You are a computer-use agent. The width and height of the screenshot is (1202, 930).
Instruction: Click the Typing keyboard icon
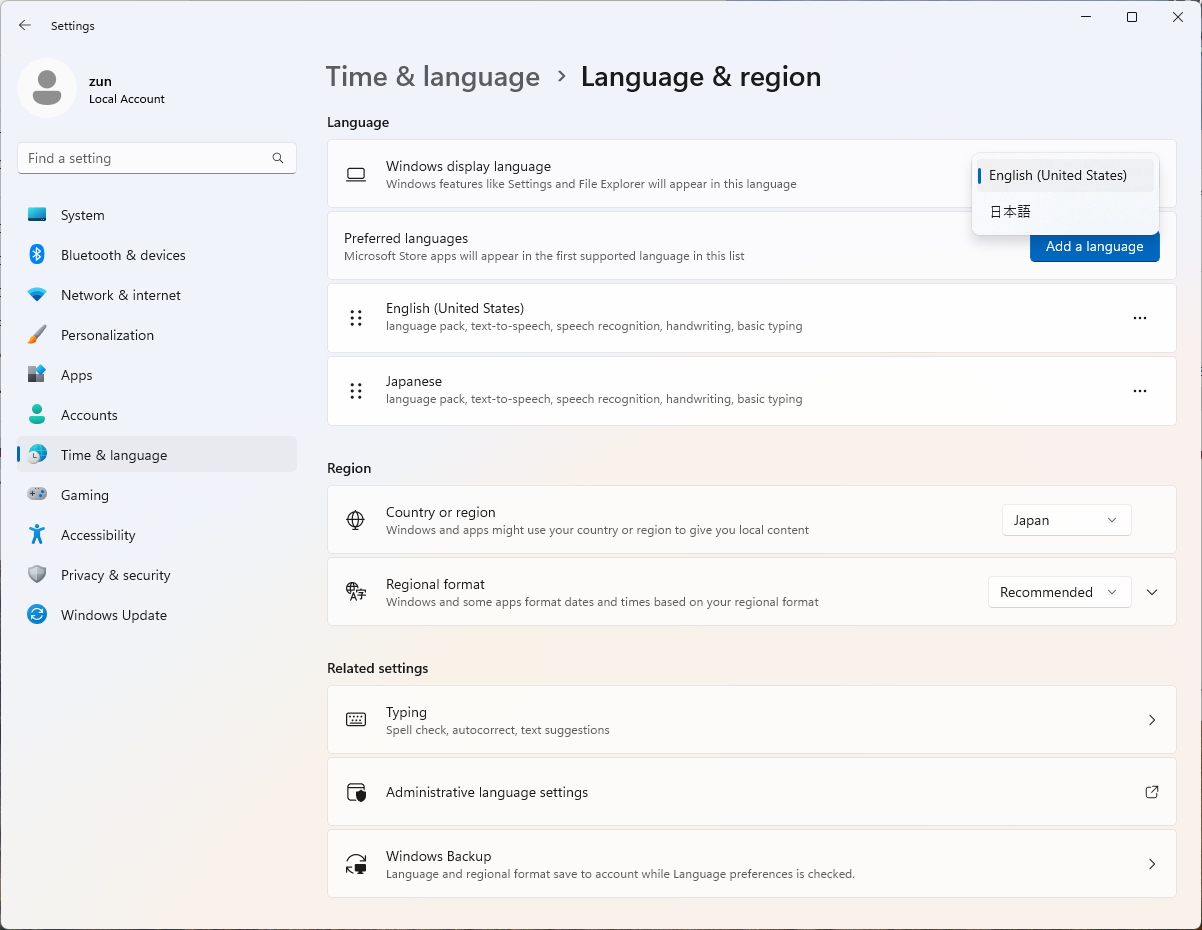click(x=356, y=720)
